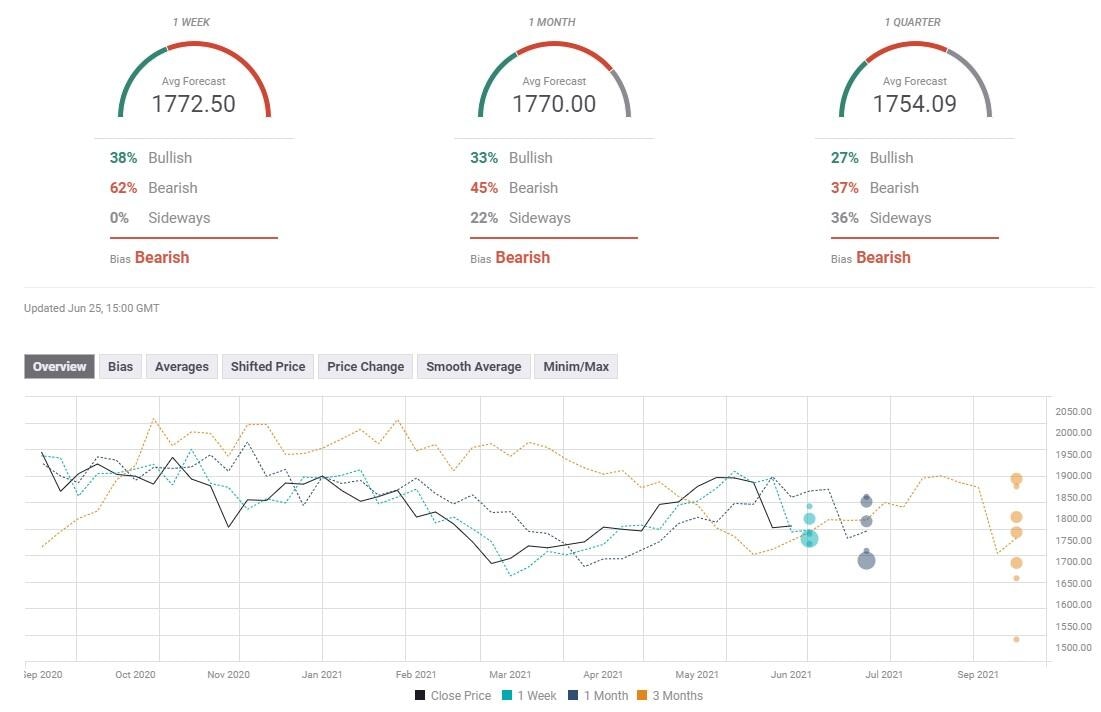This screenshot has width=1101, height=712.
Task: Select the Averages tab
Action: pos(181,366)
